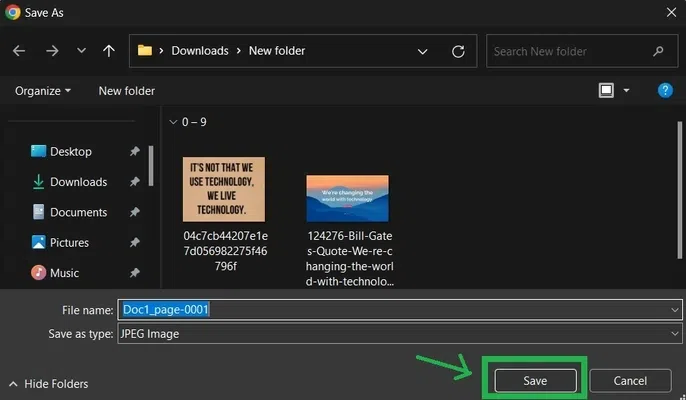Select the 'We live technology' image thumbnail
Image resolution: width=686 pixels, height=400 pixels.
224,189
